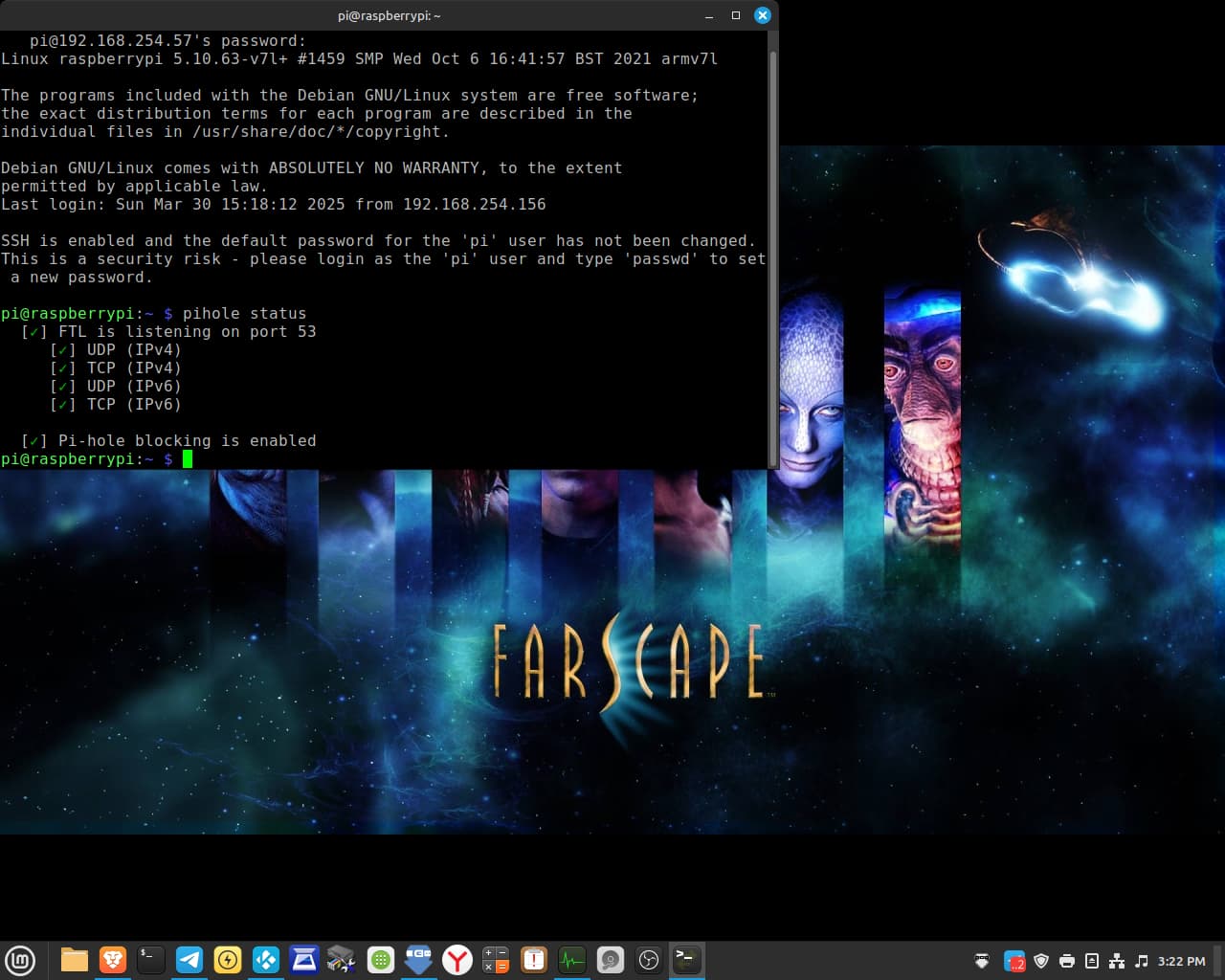
Task: Open the Linux Mint start menu
Action: pos(20,960)
